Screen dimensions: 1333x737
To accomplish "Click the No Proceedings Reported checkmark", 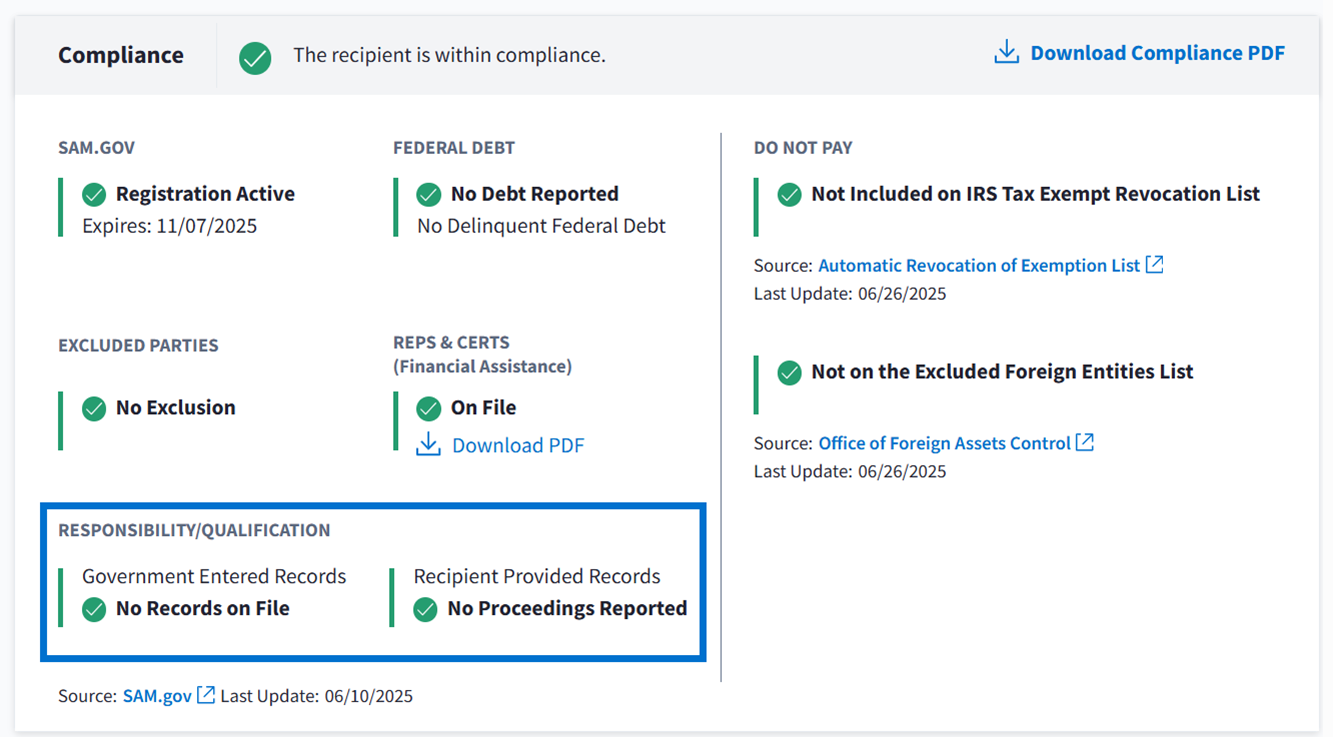I will click(x=426, y=609).
